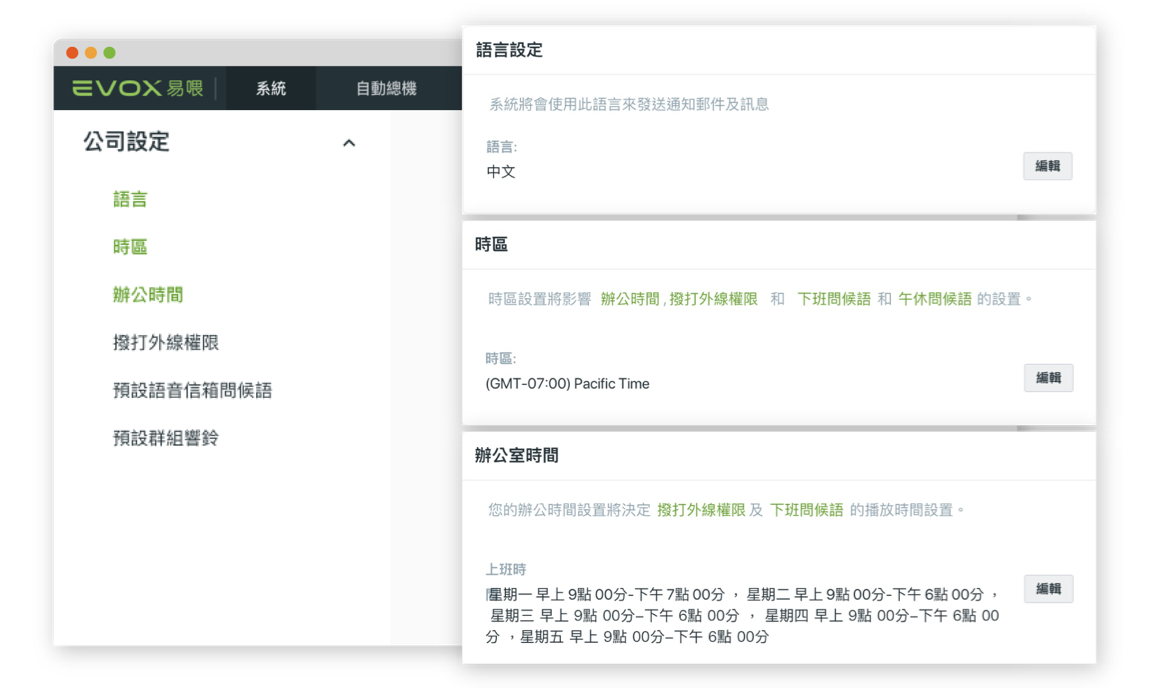
Task: Edit the 語言 setting via 編輯 button
Action: [x=1048, y=166]
